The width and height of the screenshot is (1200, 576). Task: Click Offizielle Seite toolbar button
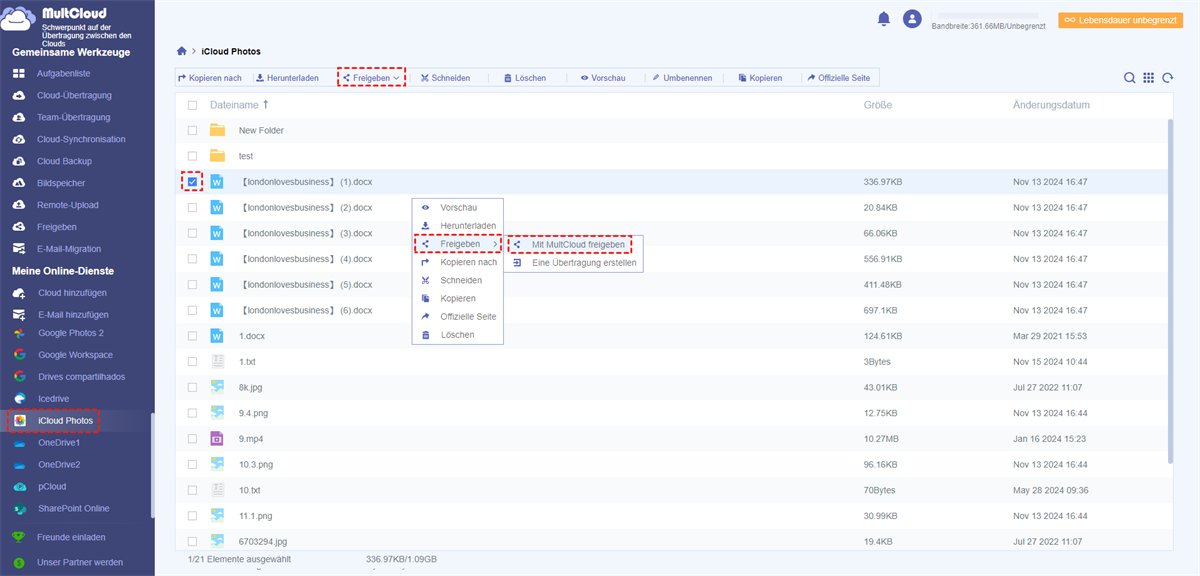[841, 78]
